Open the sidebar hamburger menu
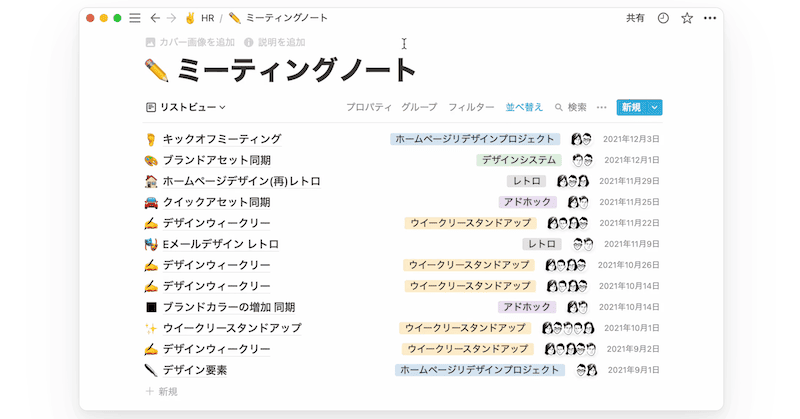800x419 pixels. pyautogui.click(x=134, y=18)
